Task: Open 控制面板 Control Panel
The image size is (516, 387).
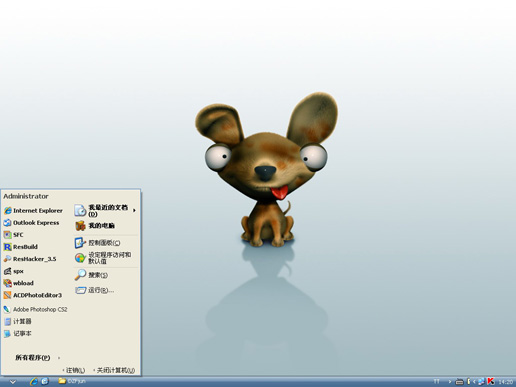Action: 97,243
